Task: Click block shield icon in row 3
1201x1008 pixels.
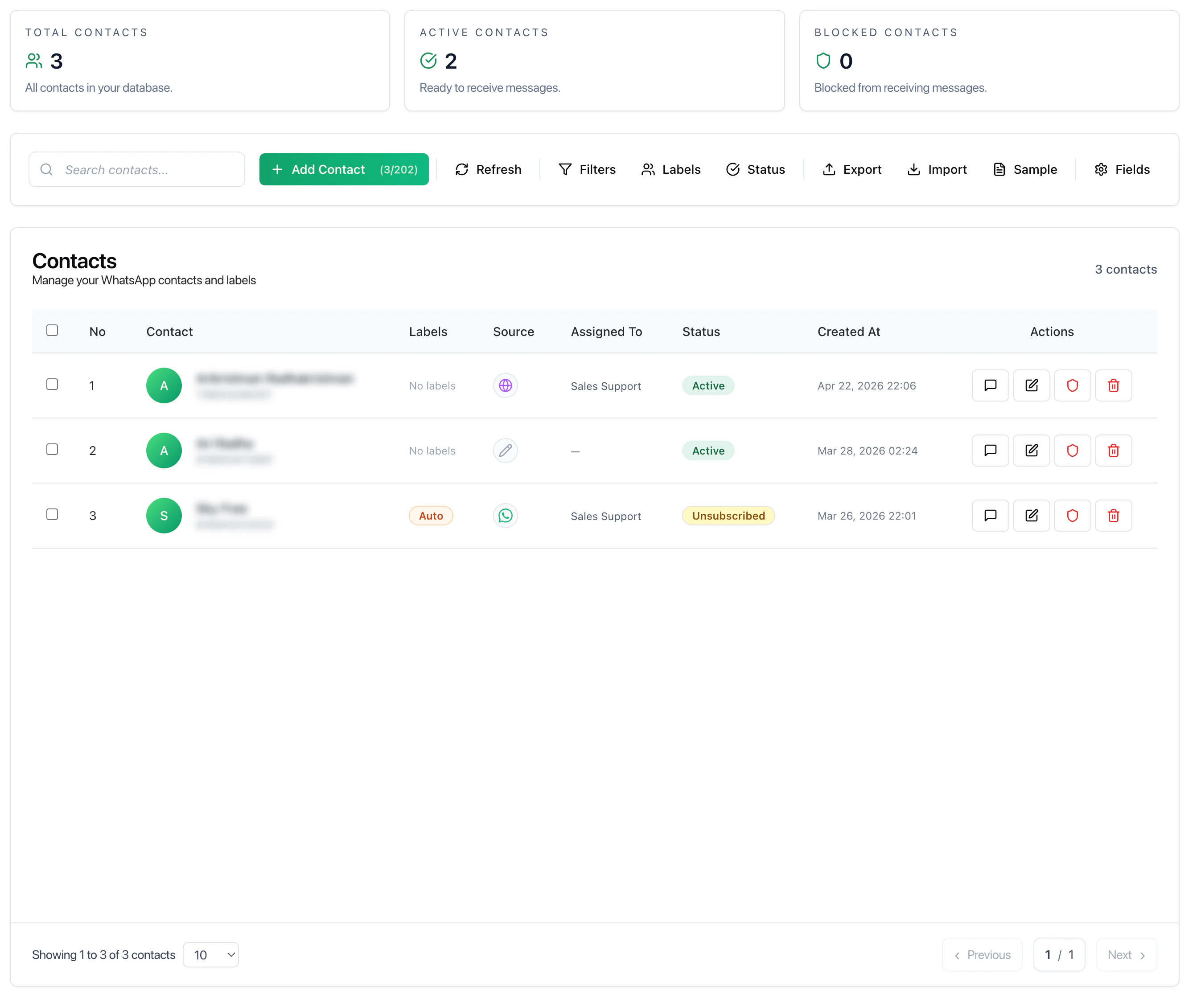Action: point(1072,516)
